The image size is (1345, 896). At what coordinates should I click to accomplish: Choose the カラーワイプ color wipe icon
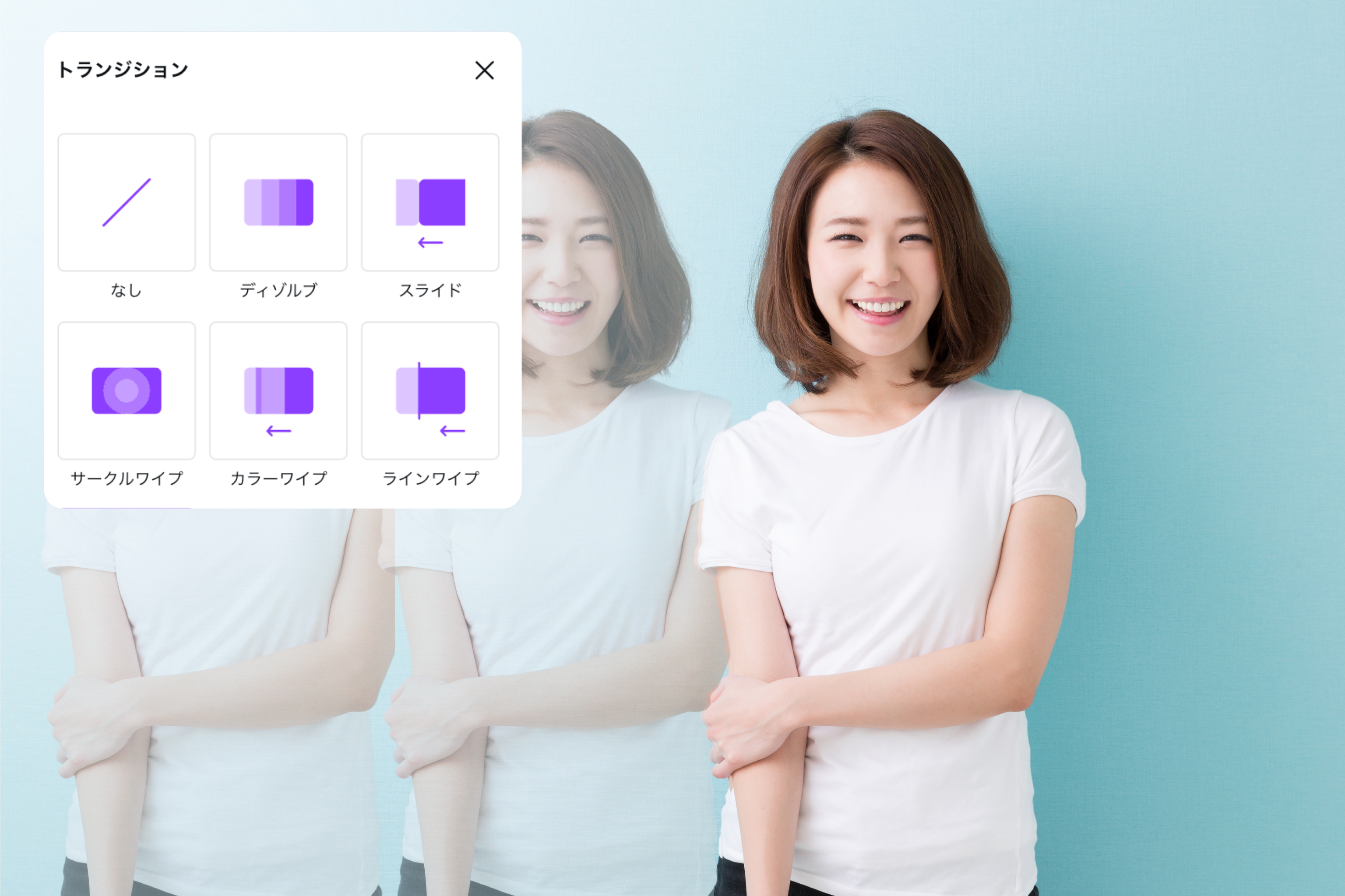(278, 391)
